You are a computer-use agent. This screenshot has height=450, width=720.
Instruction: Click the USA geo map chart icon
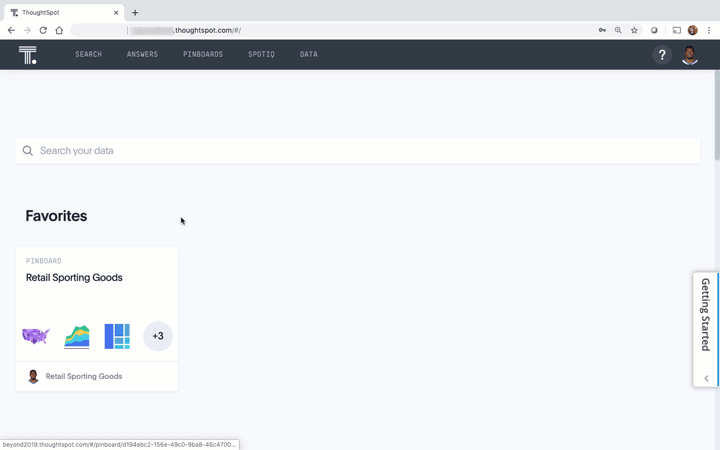36,336
